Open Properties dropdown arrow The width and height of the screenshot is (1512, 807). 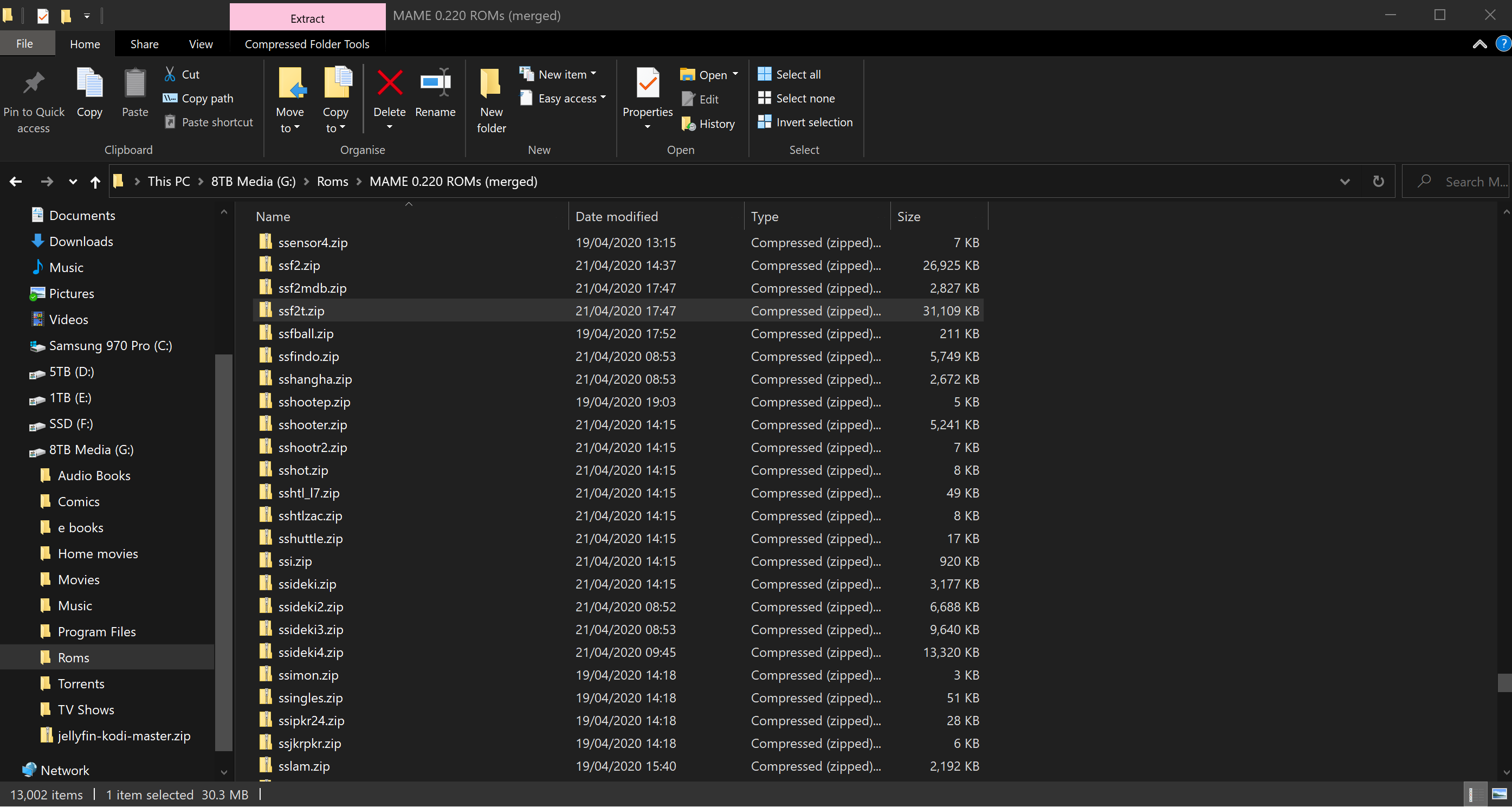tap(648, 127)
